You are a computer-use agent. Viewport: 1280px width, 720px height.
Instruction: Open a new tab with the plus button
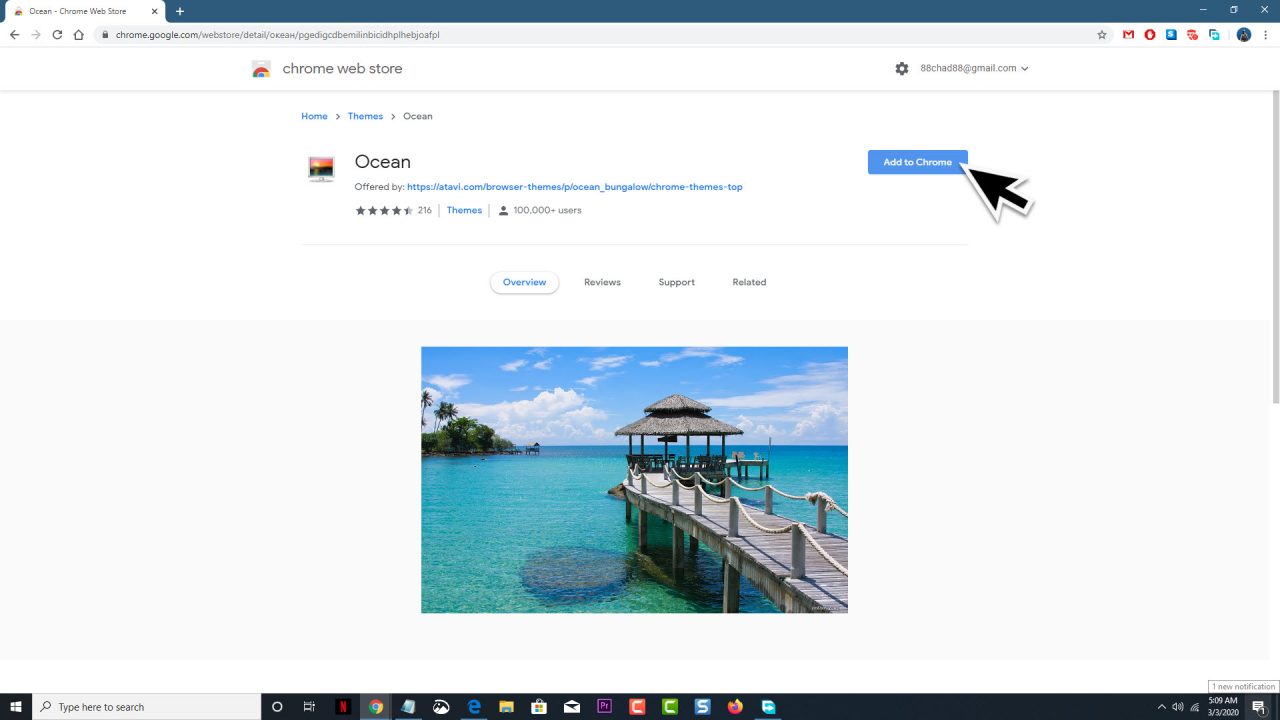tap(180, 11)
